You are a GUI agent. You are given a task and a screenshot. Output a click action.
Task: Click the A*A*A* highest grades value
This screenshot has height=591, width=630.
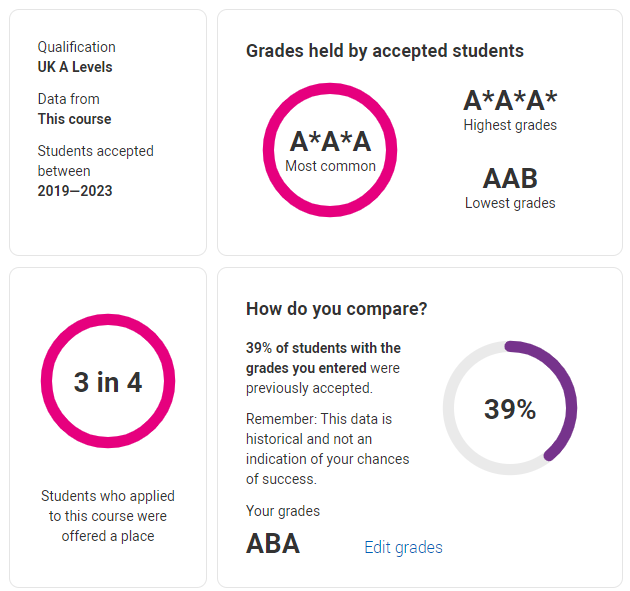510,101
